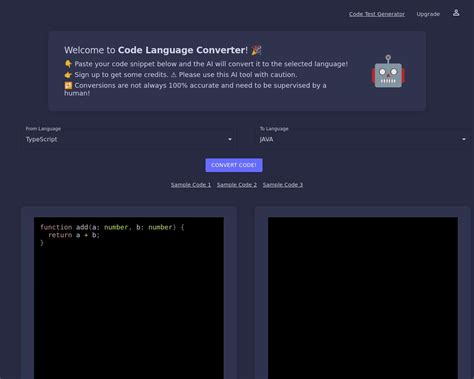Click the Upgrade link
This screenshot has width=474, height=379.
[x=428, y=14]
